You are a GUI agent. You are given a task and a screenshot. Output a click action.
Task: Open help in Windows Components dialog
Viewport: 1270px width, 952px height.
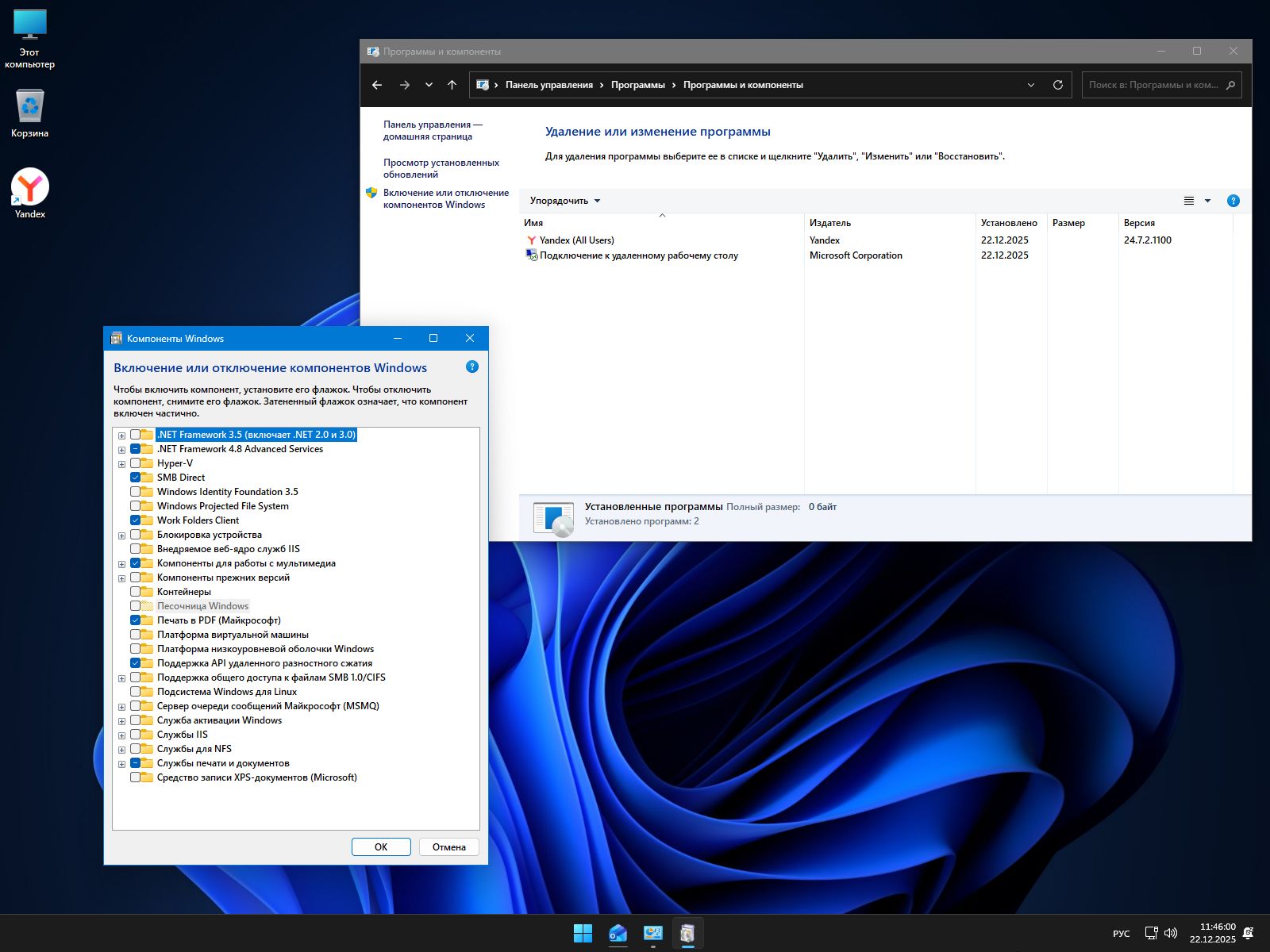click(472, 367)
